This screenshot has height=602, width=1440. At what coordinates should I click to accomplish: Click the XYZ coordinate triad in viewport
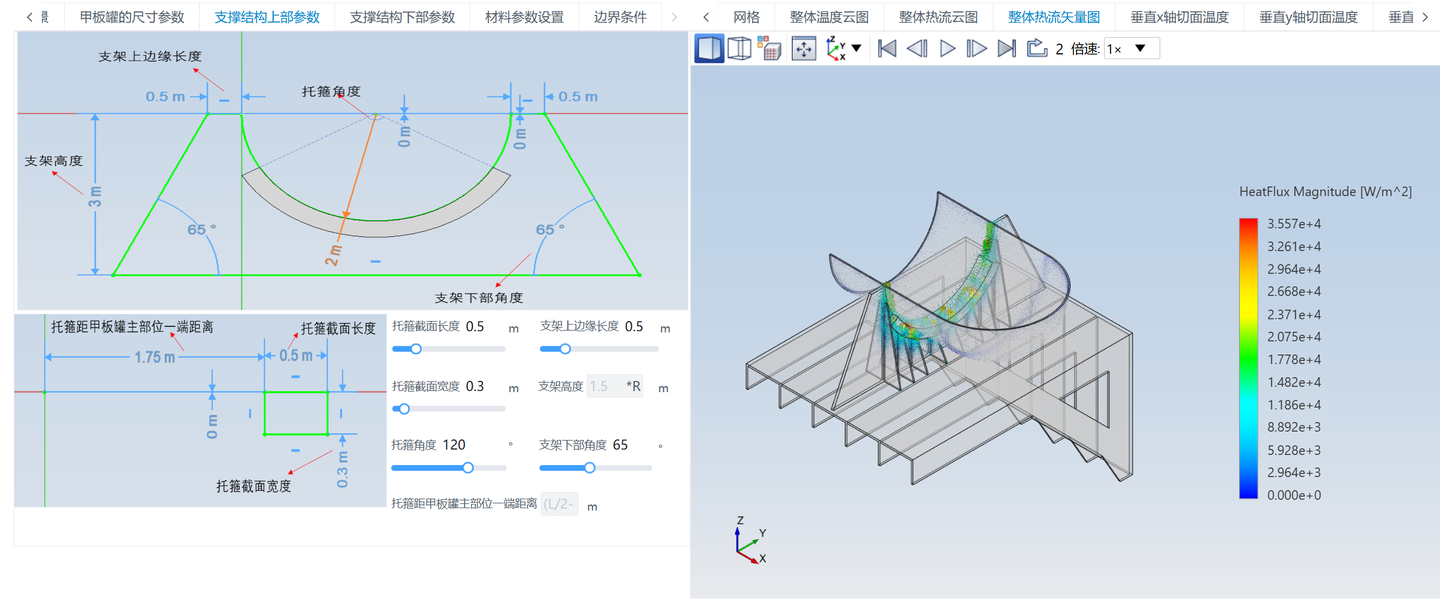click(749, 540)
